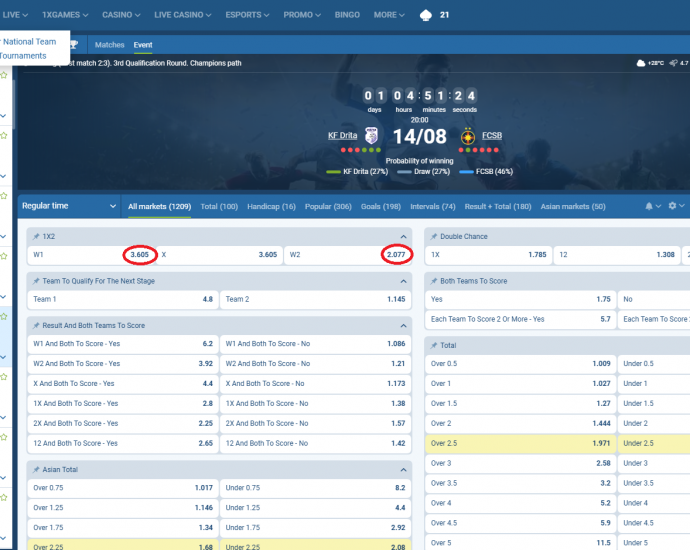Bet Over 3.5 total at 3.2

tap(521, 483)
